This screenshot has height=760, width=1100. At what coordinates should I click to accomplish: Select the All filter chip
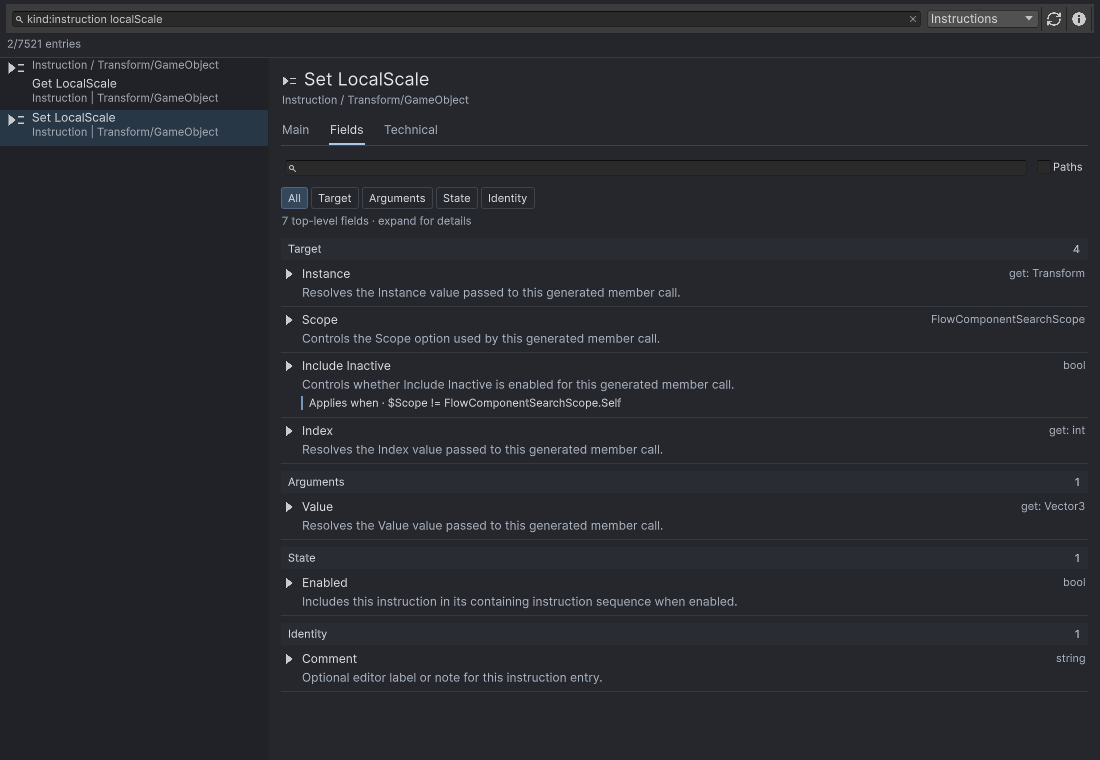pos(294,198)
